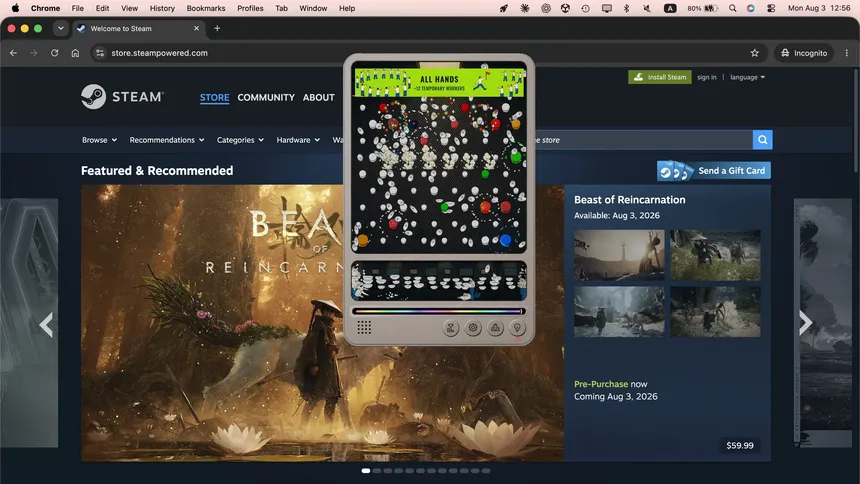Open the COMMUNITY tab
The height and width of the screenshot is (484, 860).
tap(266, 97)
